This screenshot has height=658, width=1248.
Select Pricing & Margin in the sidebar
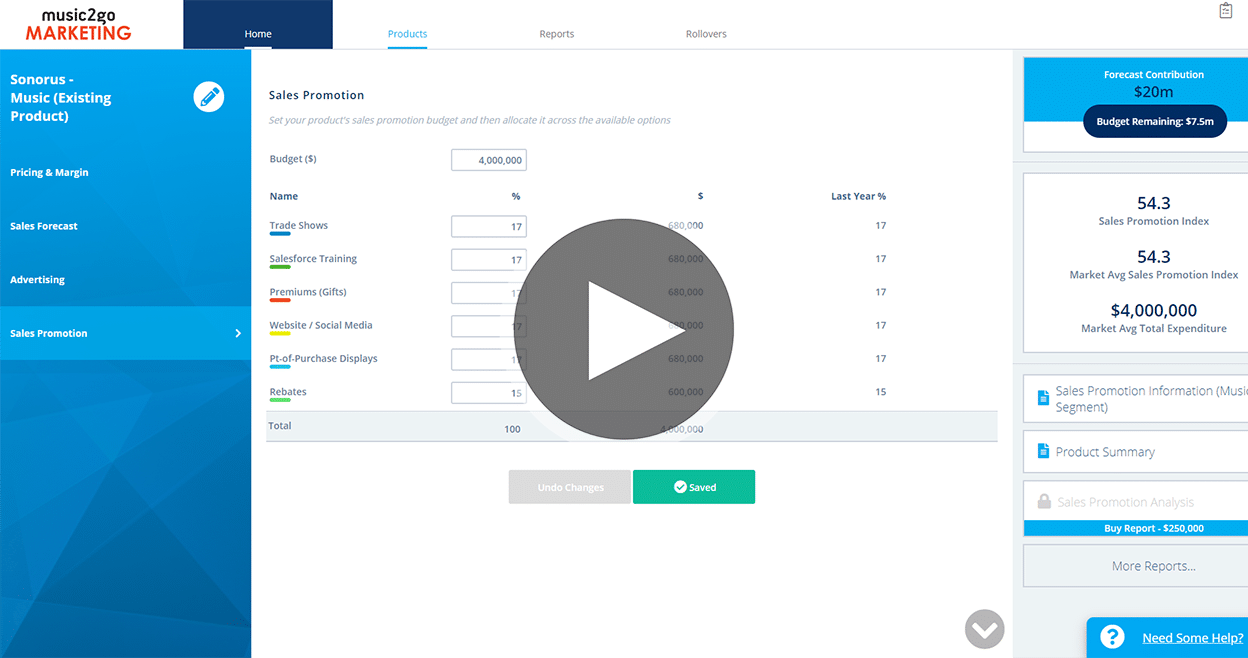49,172
